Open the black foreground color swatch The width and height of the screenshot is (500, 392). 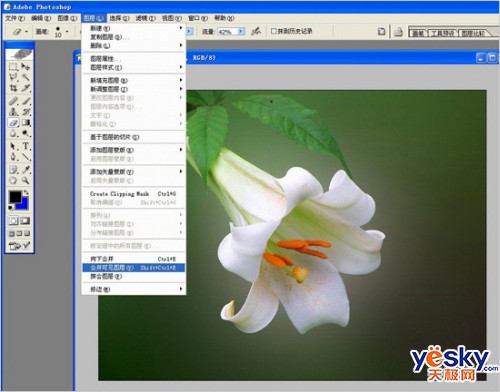point(15,197)
